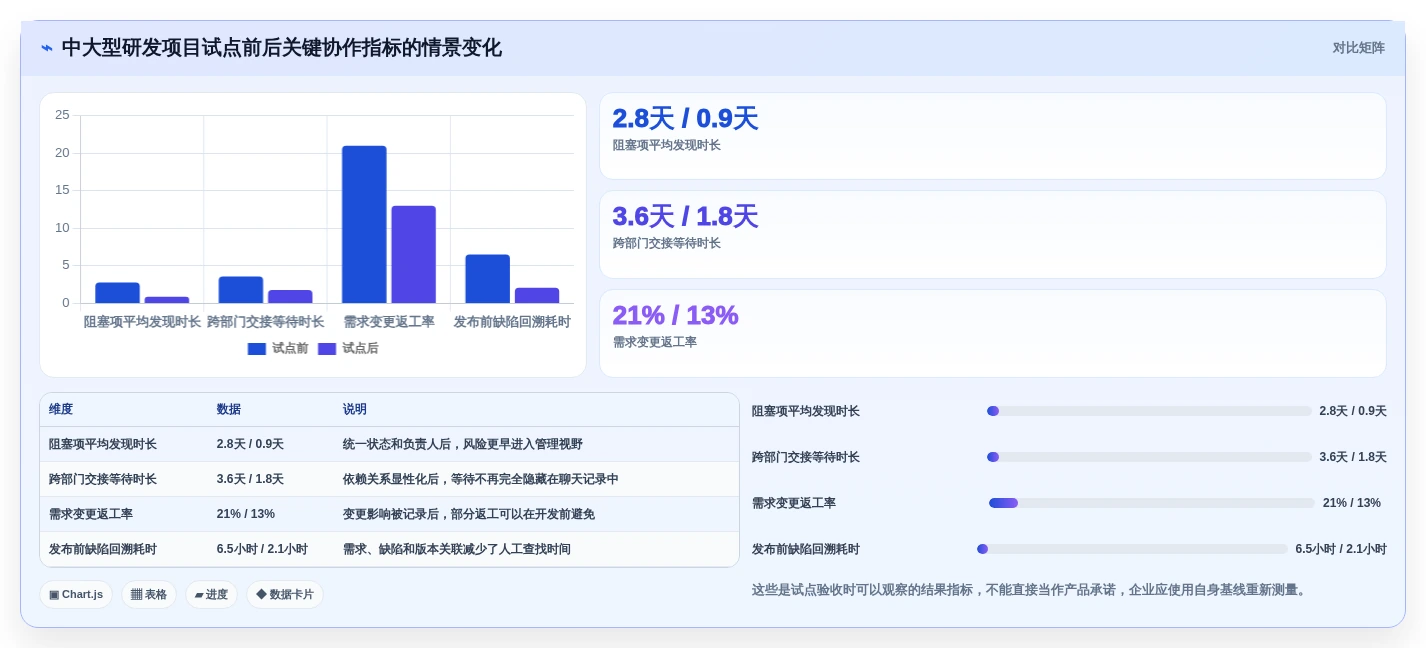Viewport: 1426px width, 648px height.
Task: Click the footnote about 试点验收 indicators
Action: pyautogui.click(x=1031, y=590)
